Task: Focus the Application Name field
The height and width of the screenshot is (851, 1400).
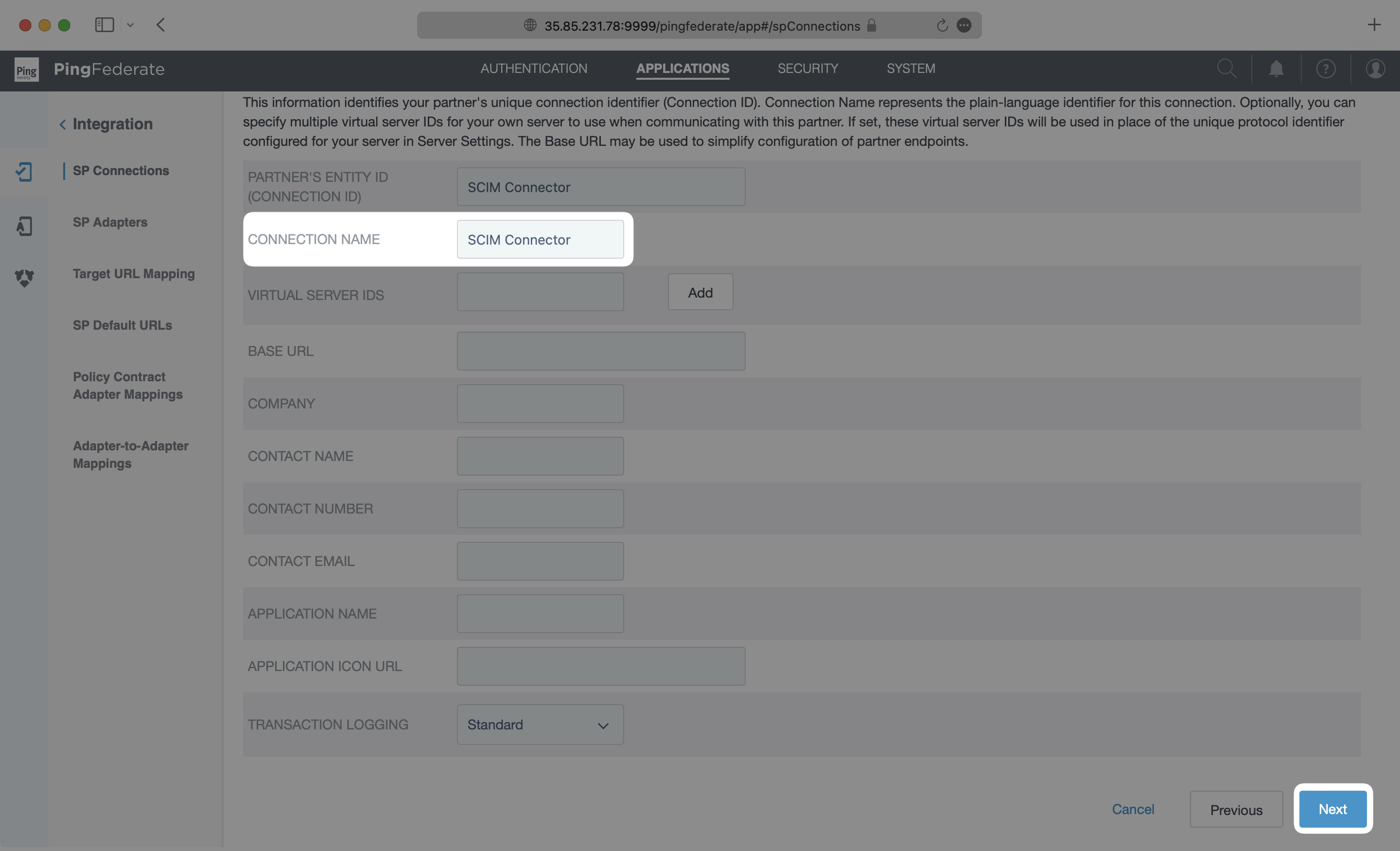Action: pos(540,614)
